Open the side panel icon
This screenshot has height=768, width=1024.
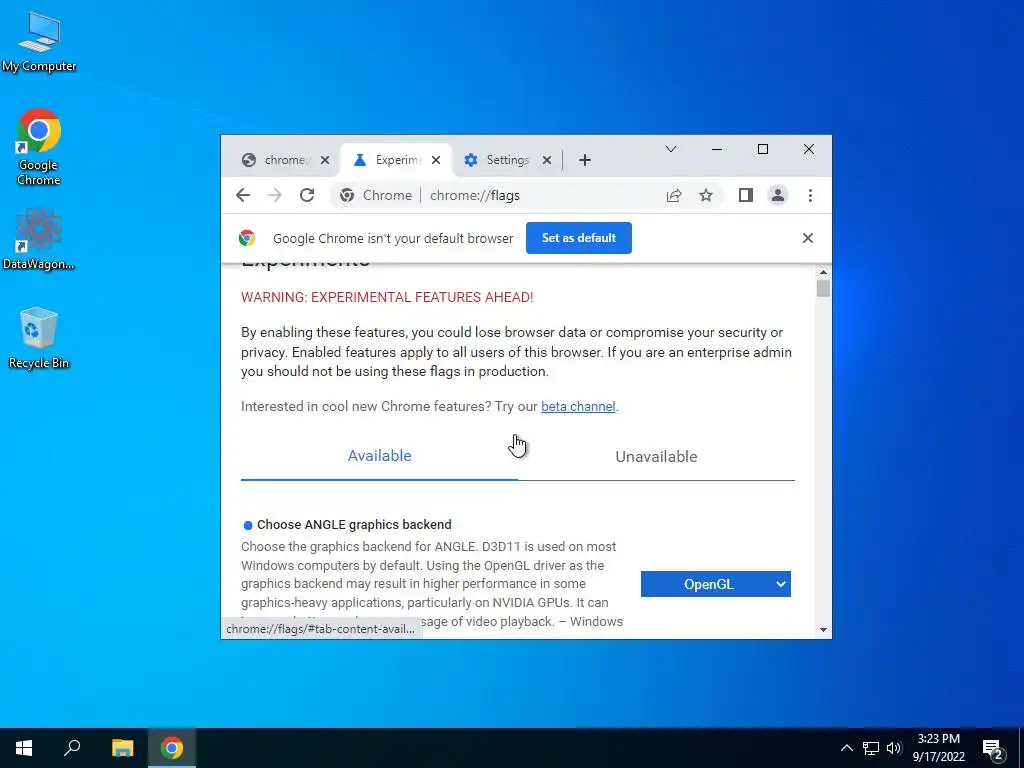(746, 195)
